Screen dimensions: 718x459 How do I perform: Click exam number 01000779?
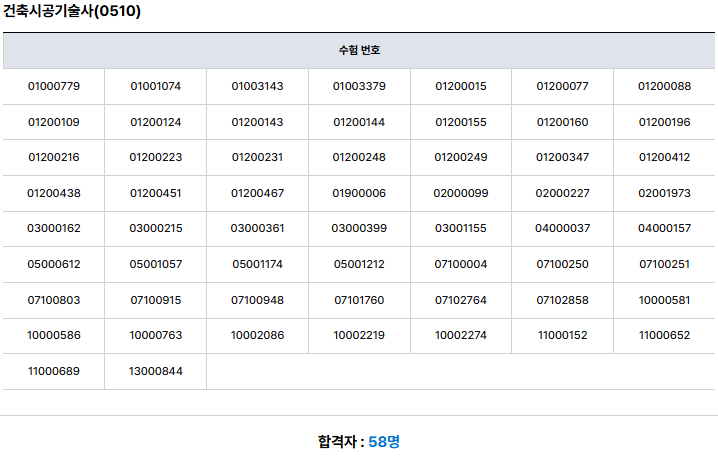(54, 86)
